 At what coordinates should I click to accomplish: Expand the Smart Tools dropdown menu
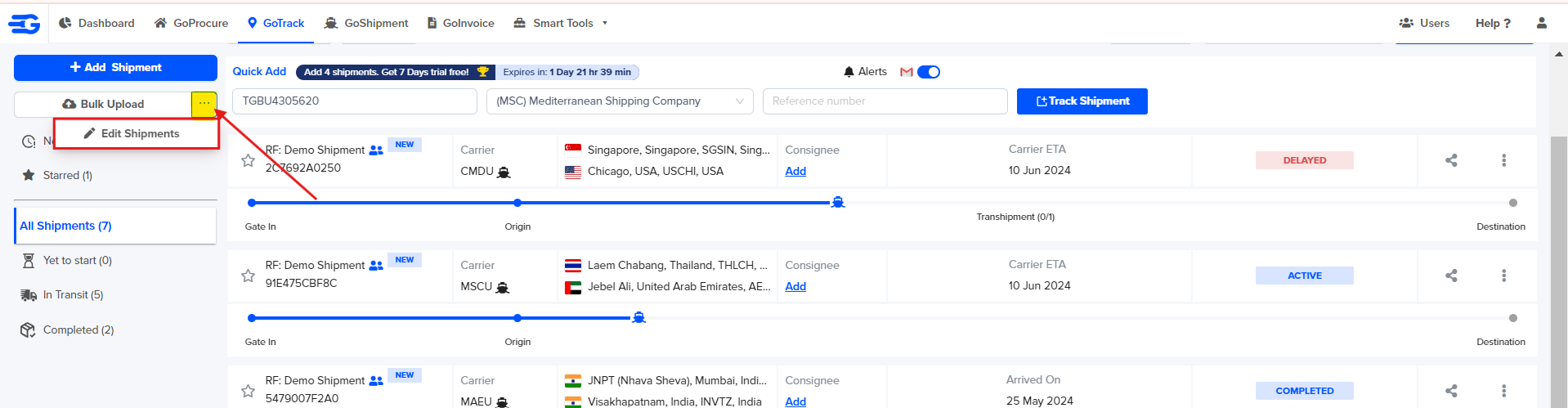pyautogui.click(x=561, y=23)
